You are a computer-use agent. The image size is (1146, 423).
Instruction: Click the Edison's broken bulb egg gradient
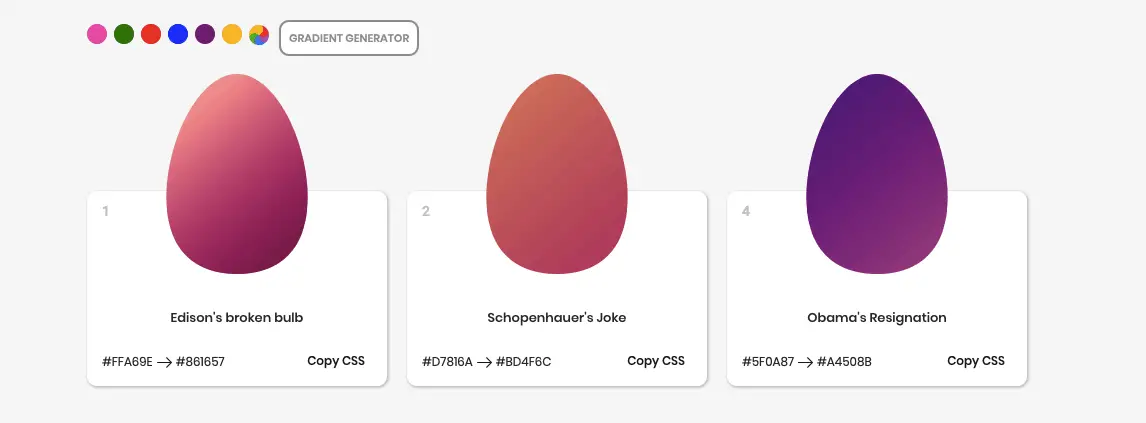click(x=237, y=174)
